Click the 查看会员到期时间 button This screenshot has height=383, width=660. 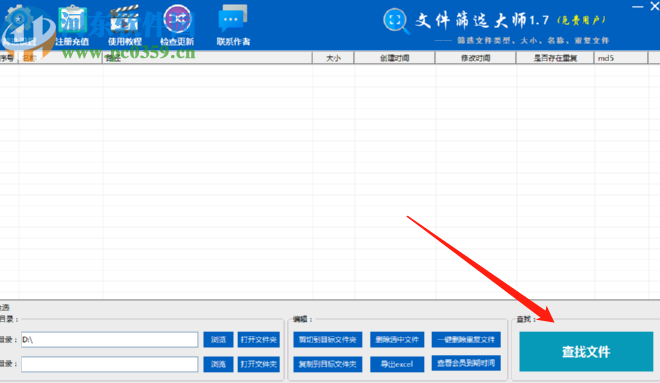tap(466, 363)
